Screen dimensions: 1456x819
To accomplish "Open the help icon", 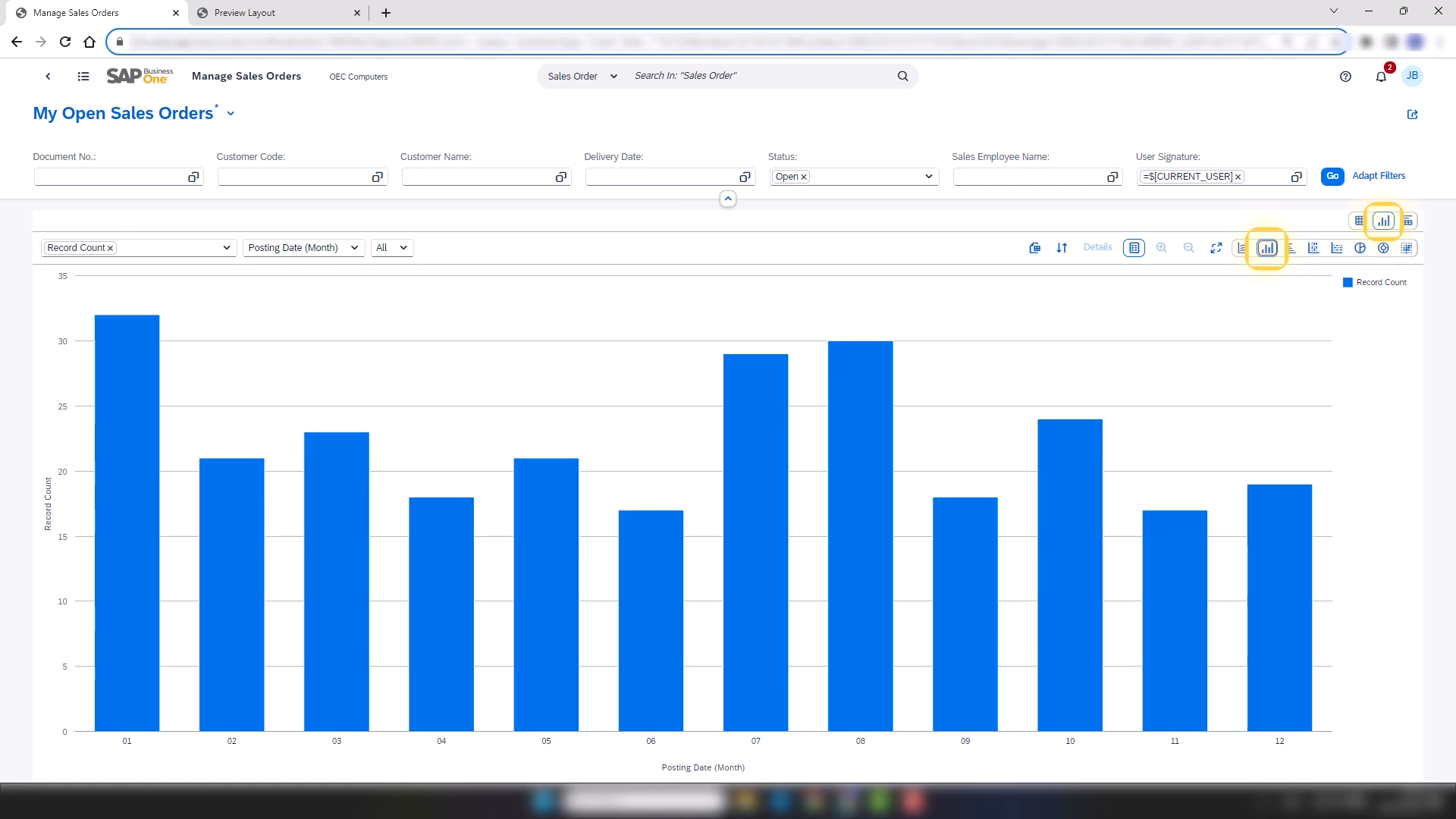I will coord(1345,76).
